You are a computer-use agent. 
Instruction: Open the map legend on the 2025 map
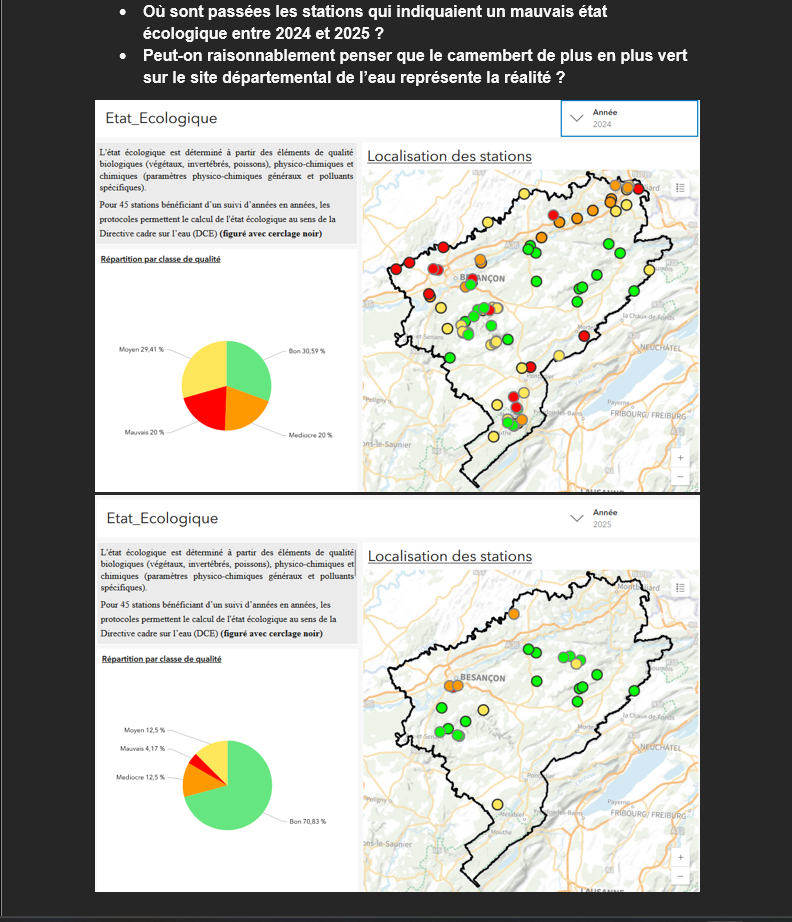tap(680, 587)
